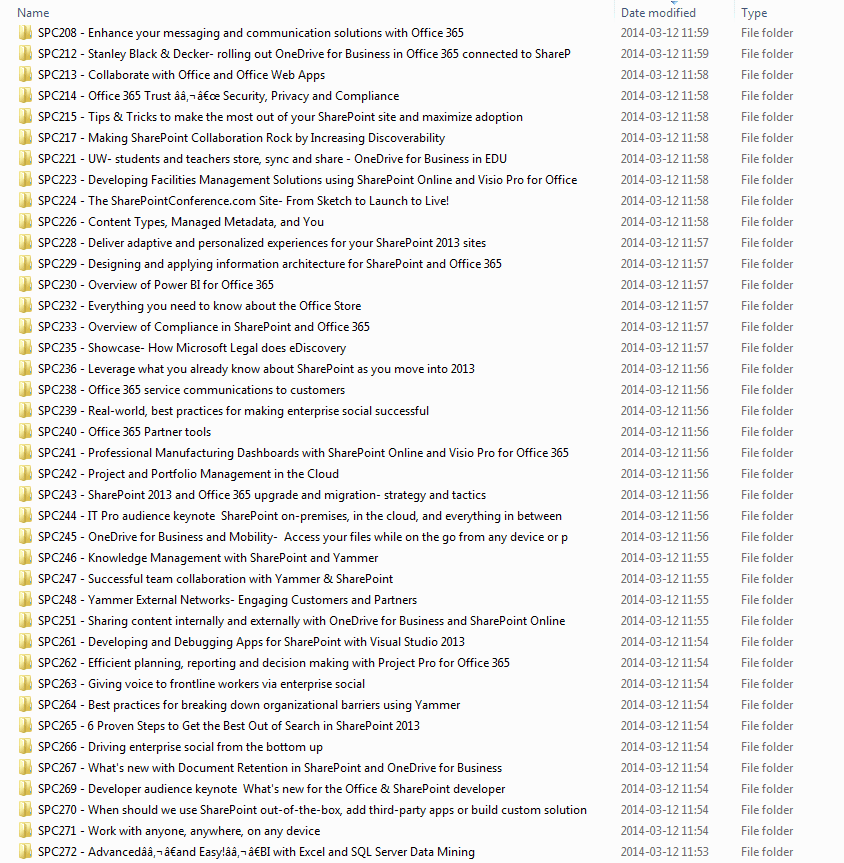Click the folder icon for SPC229
Image resolution: width=844 pixels, height=863 pixels.
click(25, 264)
